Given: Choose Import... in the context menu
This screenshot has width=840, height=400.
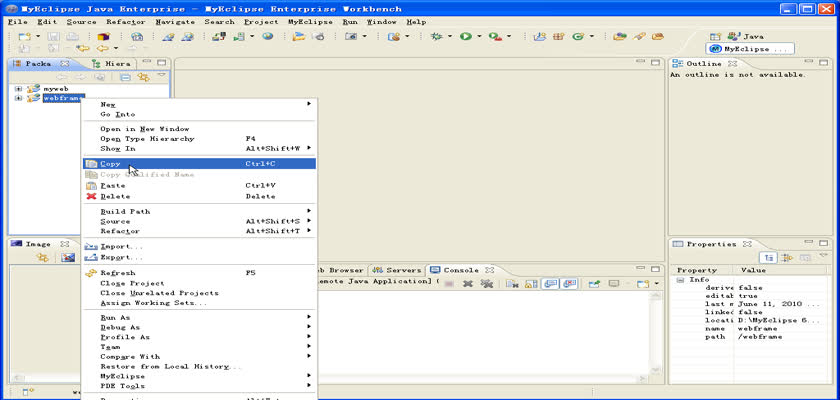Looking at the screenshot, I should pos(199,246).
